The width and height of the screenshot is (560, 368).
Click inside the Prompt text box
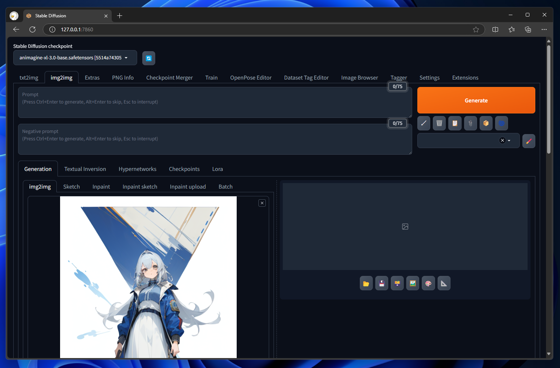(x=215, y=102)
